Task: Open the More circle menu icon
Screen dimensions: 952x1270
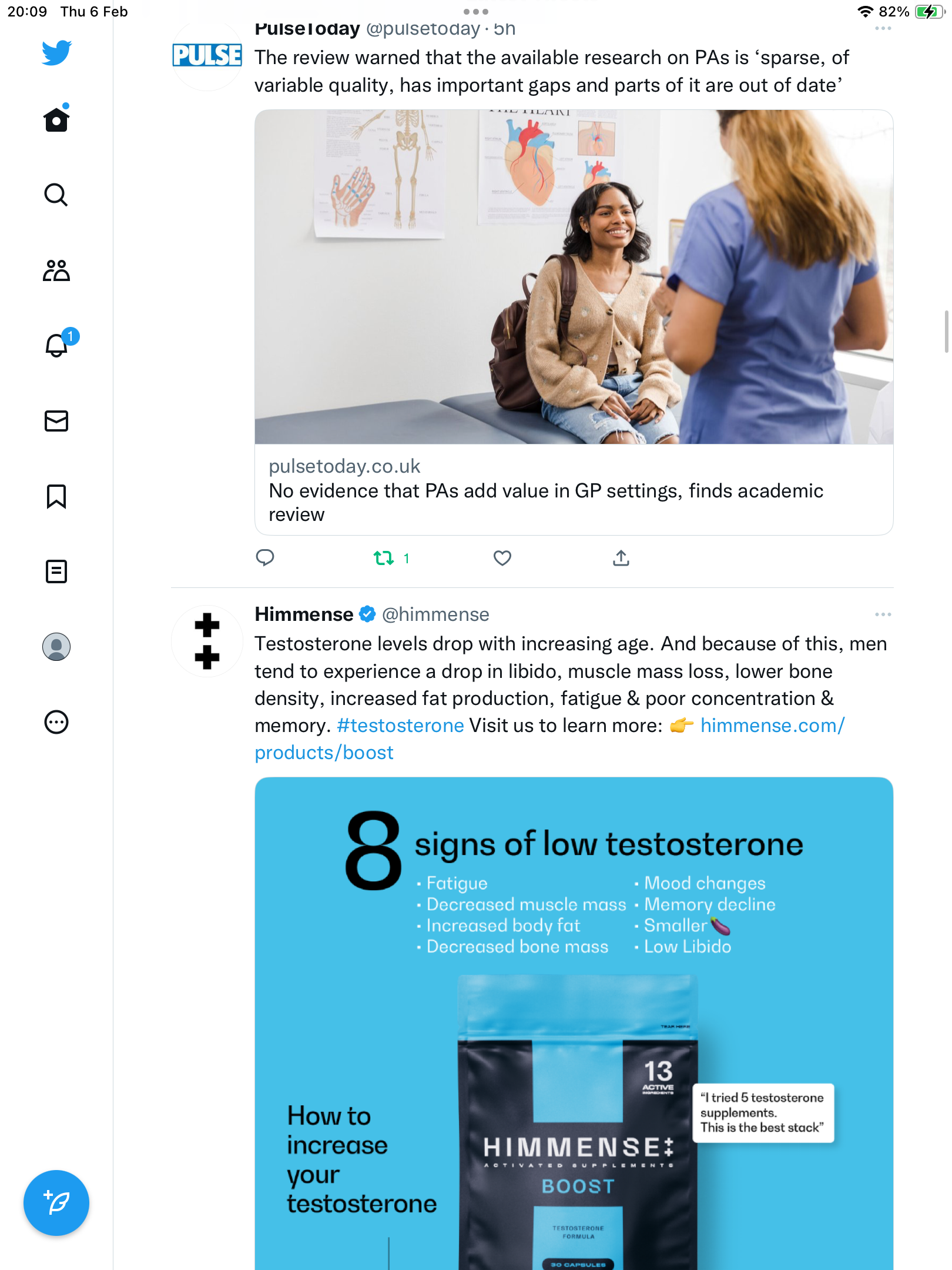Action: point(56,722)
